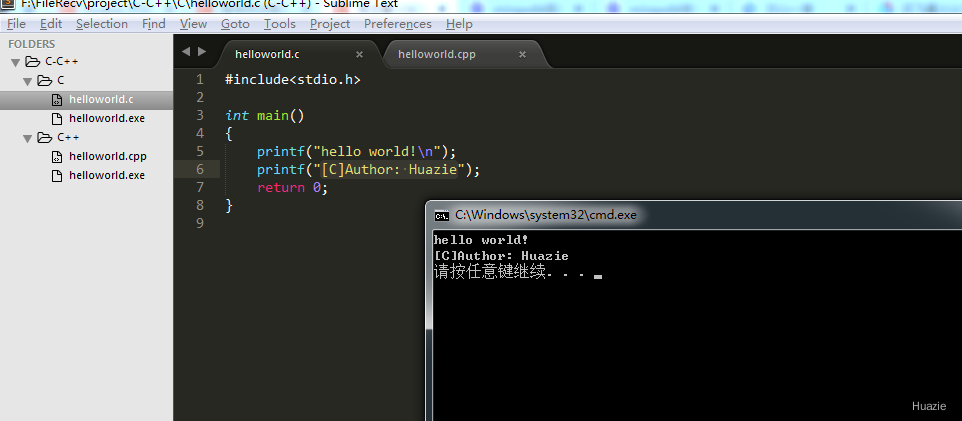
Task: Click the C folder icon
Action: click(44, 80)
